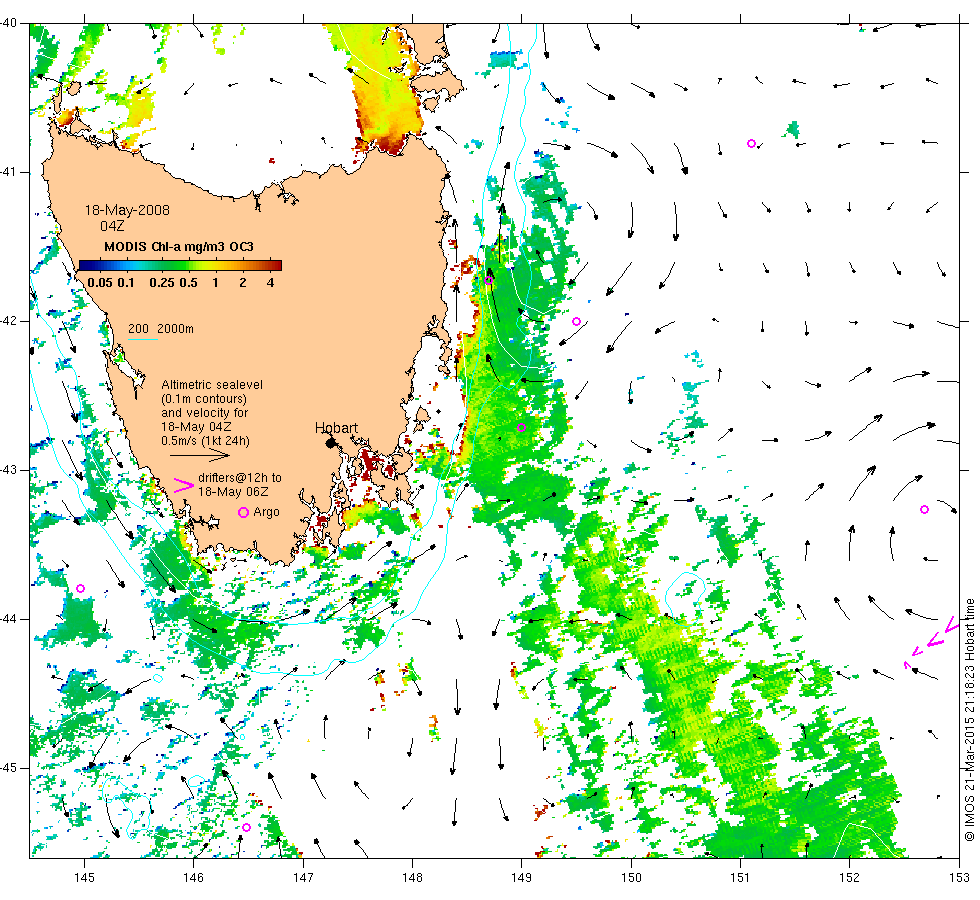The height and width of the screenshot is (900, 980).
Task: Click the 'Hobart' city label
Action: 336,428
